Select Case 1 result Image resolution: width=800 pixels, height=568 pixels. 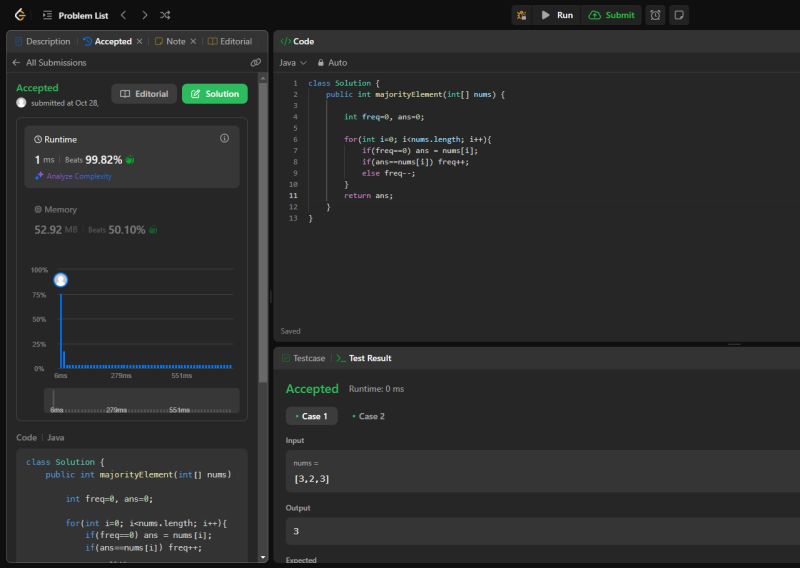point(311,416)
